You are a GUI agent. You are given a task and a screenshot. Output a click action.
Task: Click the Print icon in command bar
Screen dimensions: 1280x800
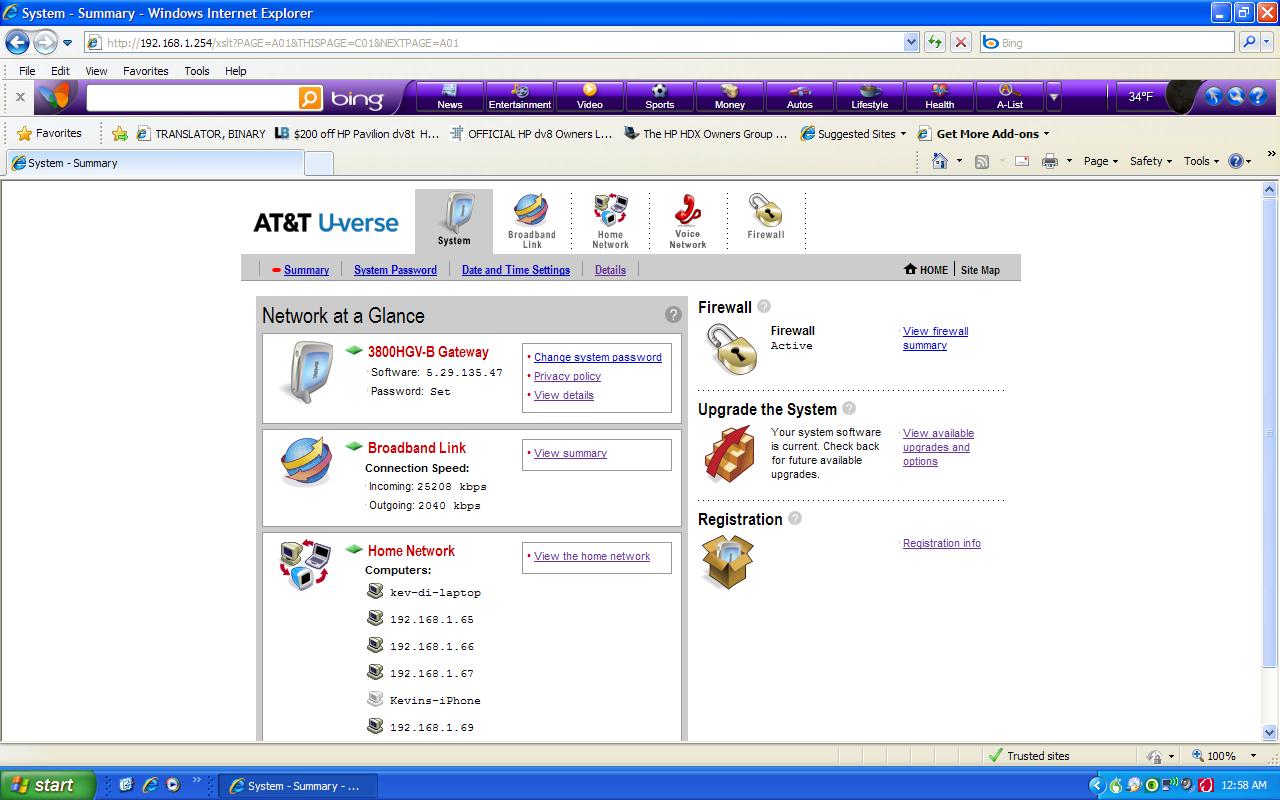[1050, 161]
